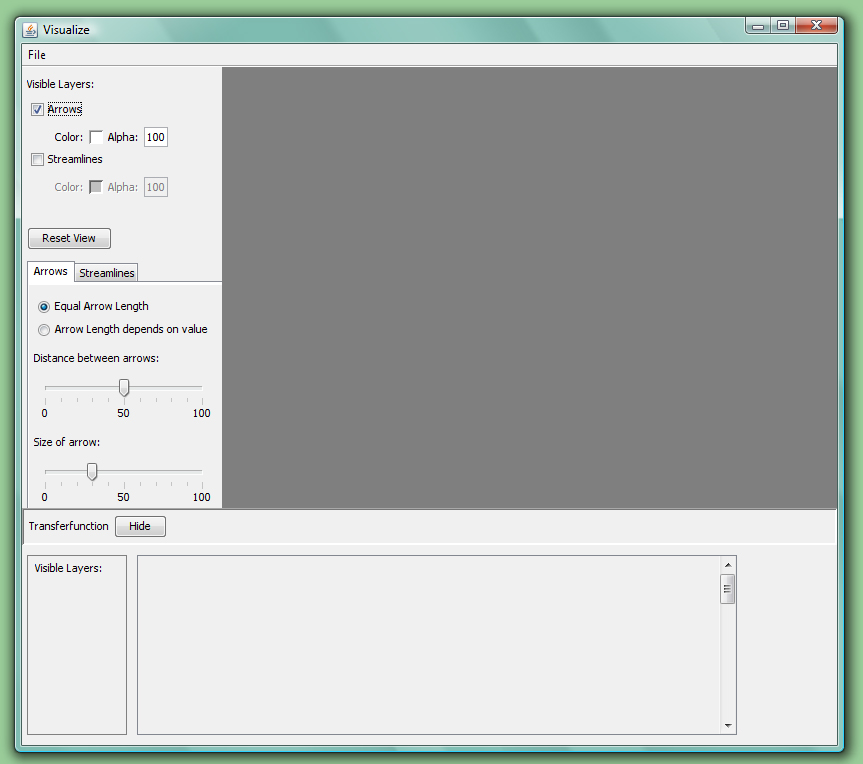Select the Arrows tab
863x764 pixels.
[x=51, y=272]
